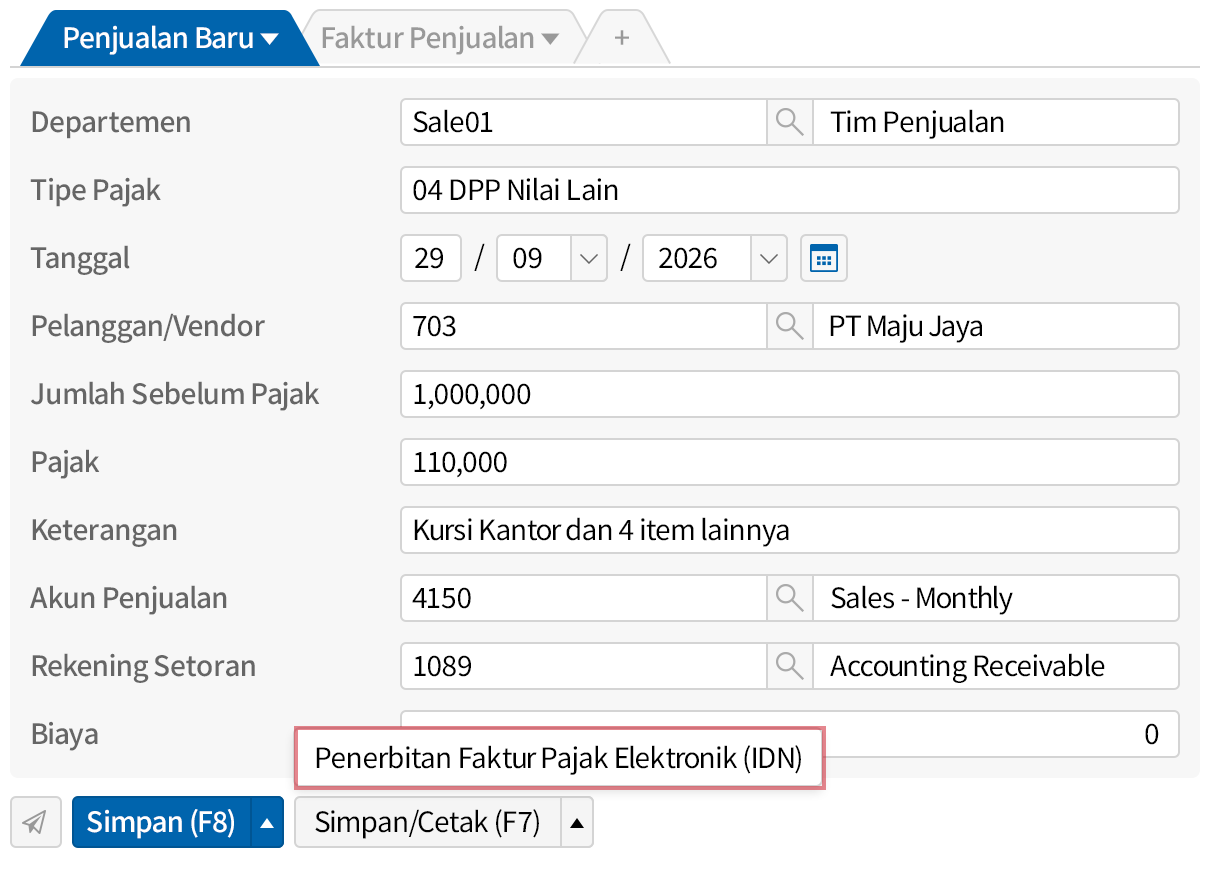Viewport: 1210px width, 872px height.
Task: Click the Tim Penjualan department name field
Action: [x=996, y=122]
